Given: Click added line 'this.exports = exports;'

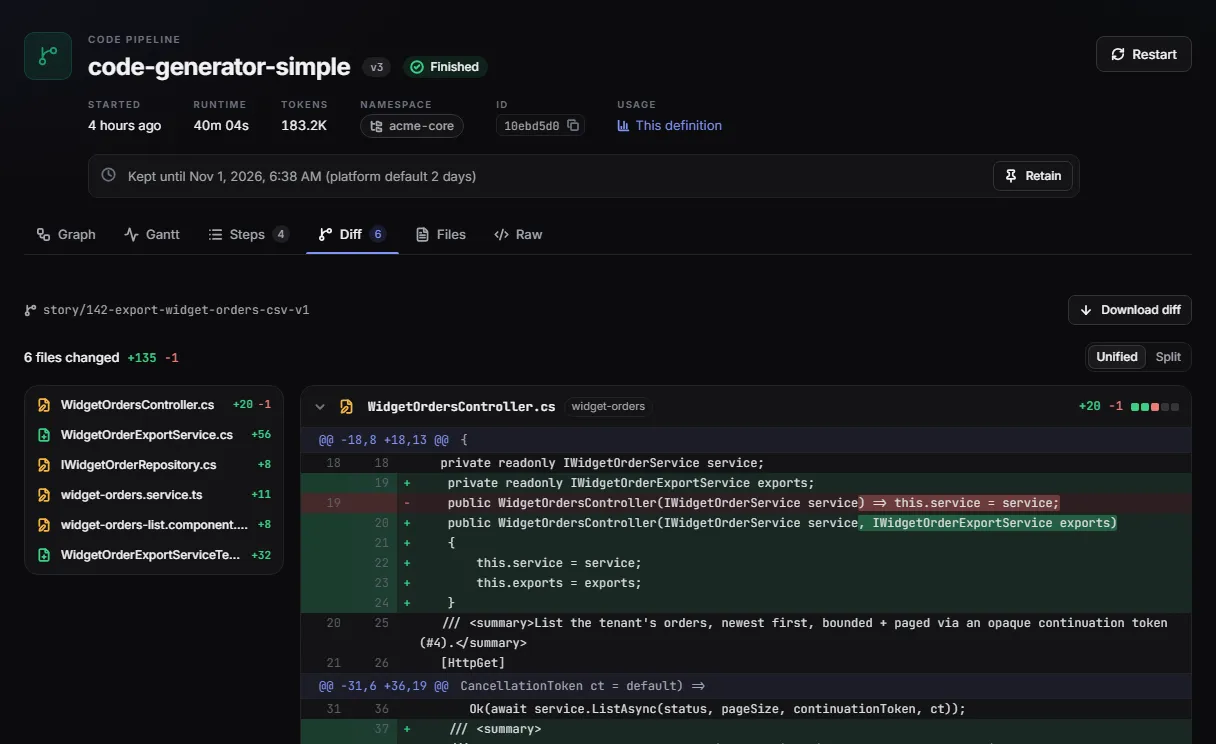Looking at the screenshot, I should click(x=745, y=583).
